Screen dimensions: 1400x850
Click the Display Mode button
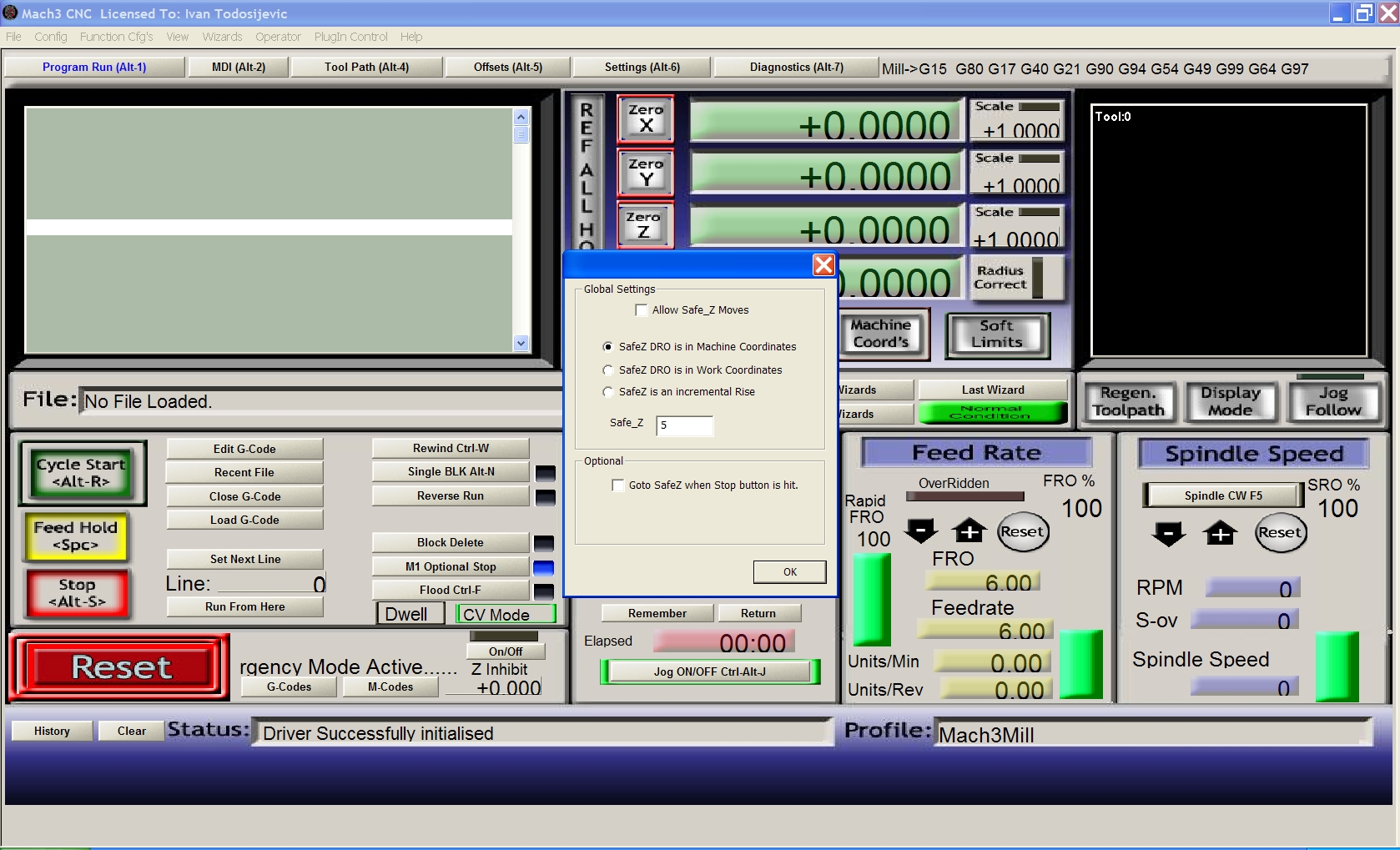1231,401
